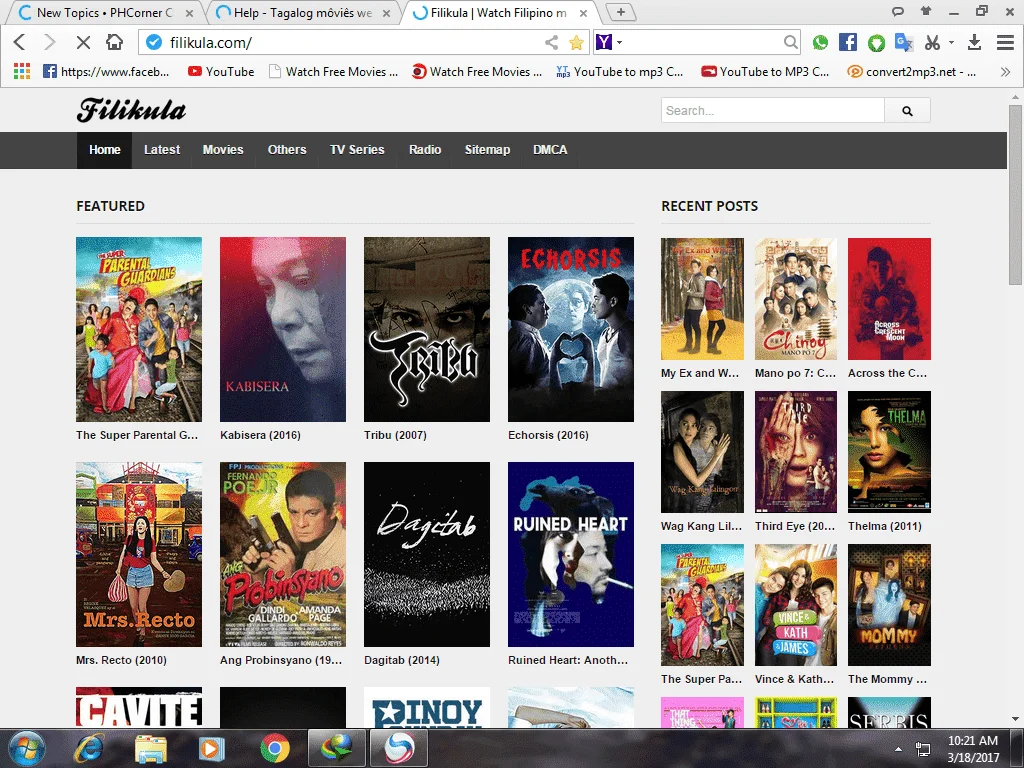
Task: Open a new tab with plus button
Action: click(x=620, y=12)
